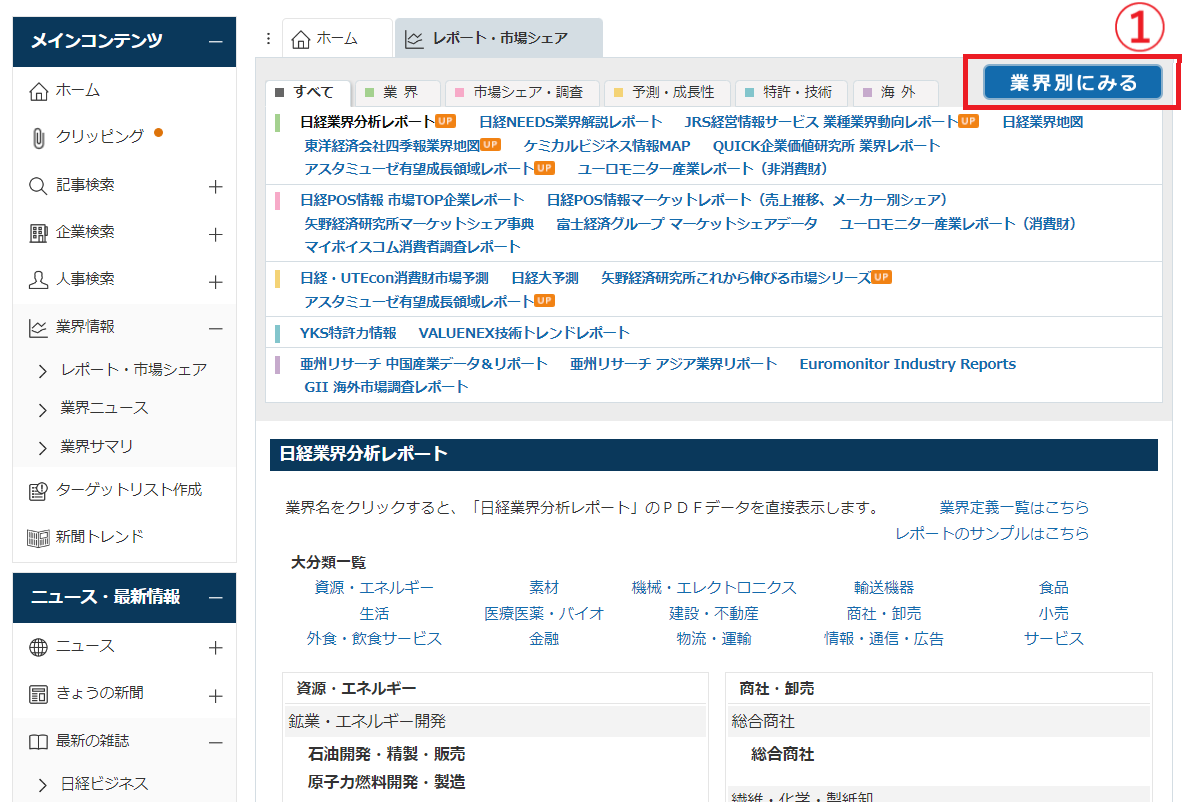Collapse the メインコンテンツ panel
Image resolution: width=1189 pixels, height=802 pixels.
(x=215, y=42)
